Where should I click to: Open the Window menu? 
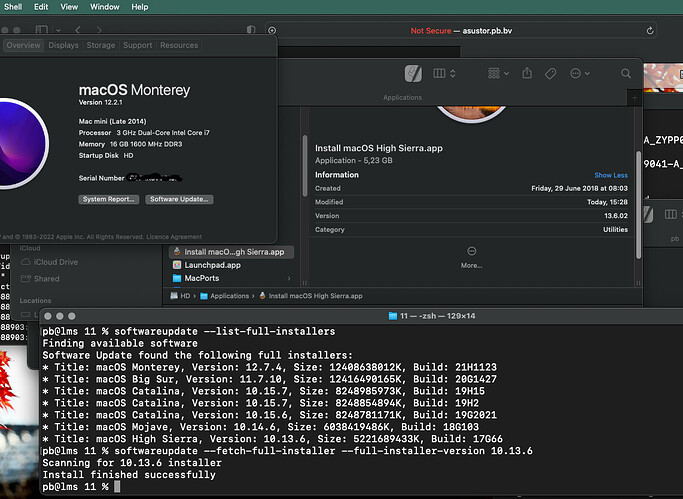105,7
